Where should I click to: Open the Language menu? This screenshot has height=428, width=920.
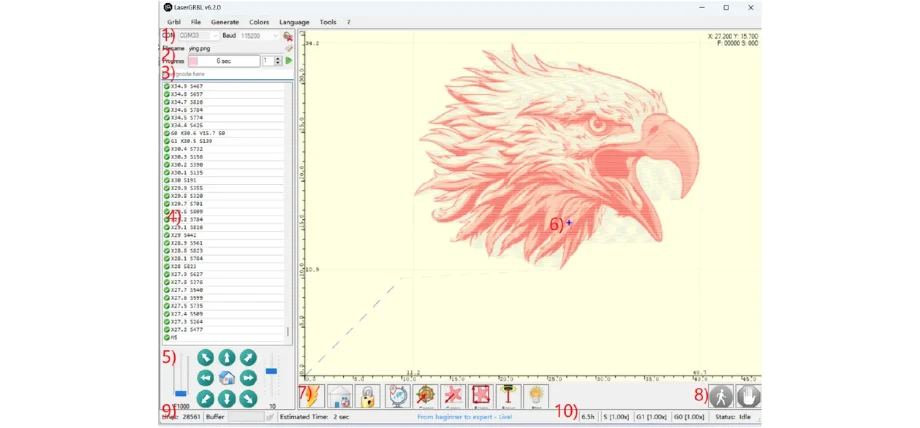(x=294, y=22)
